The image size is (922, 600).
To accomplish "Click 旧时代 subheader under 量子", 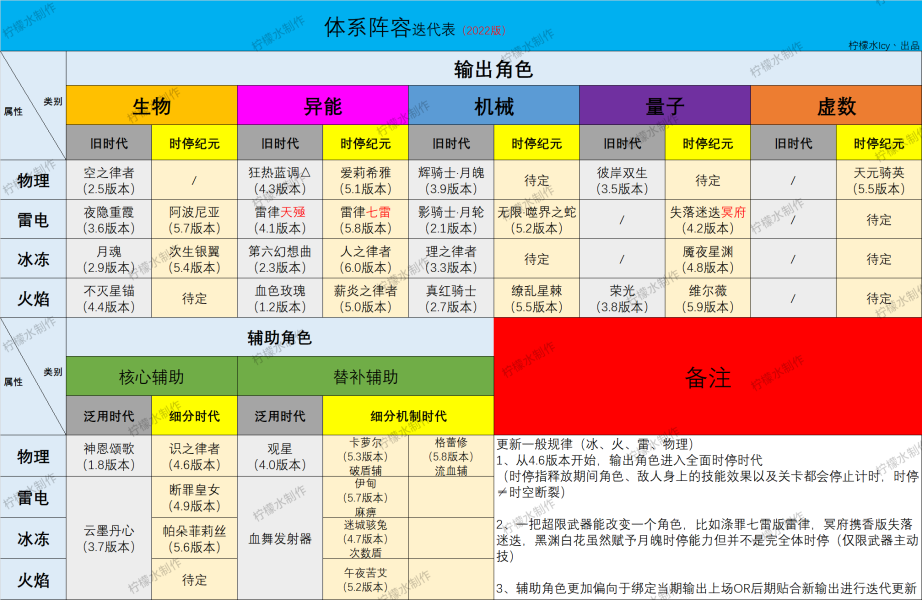I will coord(622,143).
